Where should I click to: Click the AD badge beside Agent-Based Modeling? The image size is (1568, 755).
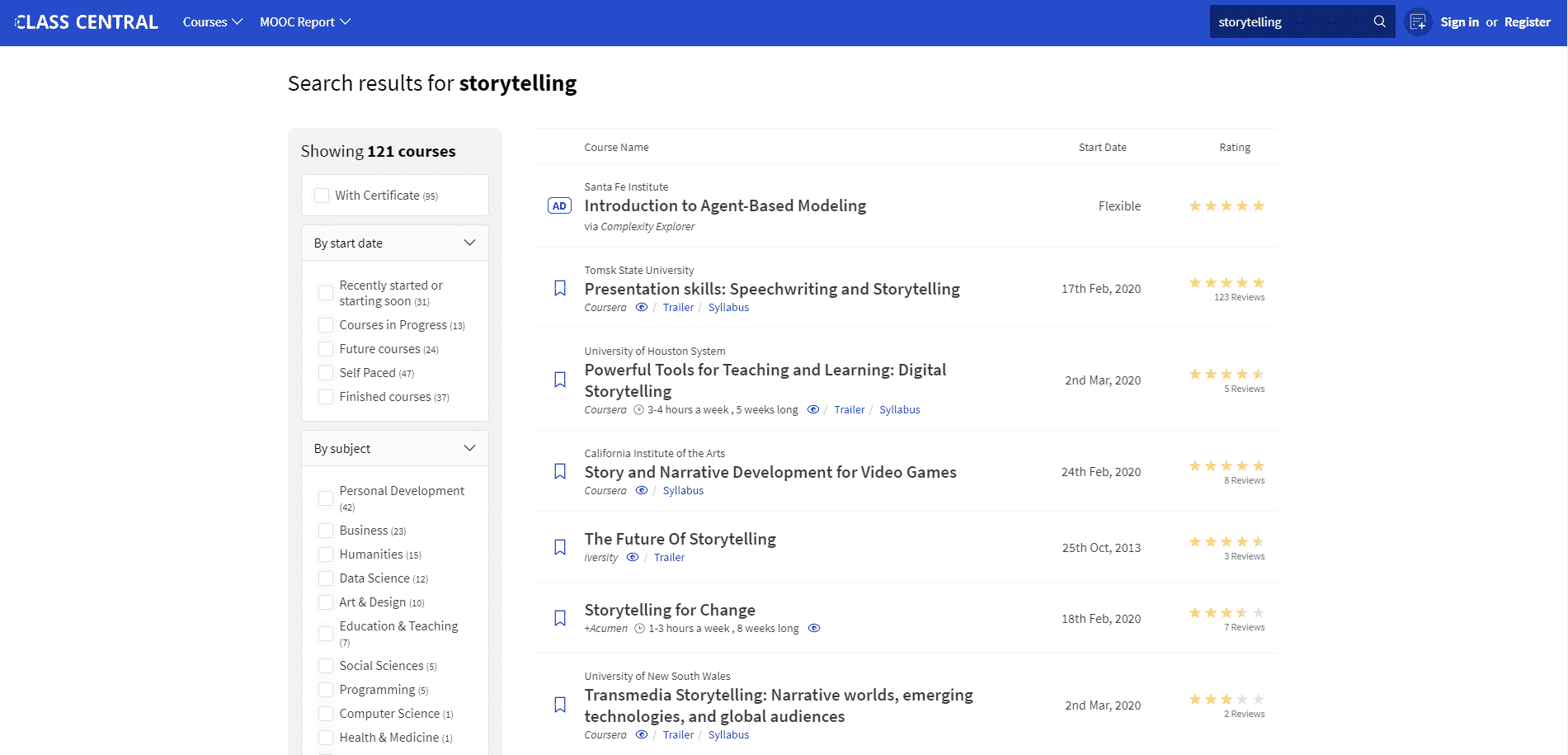coord(559,205)
